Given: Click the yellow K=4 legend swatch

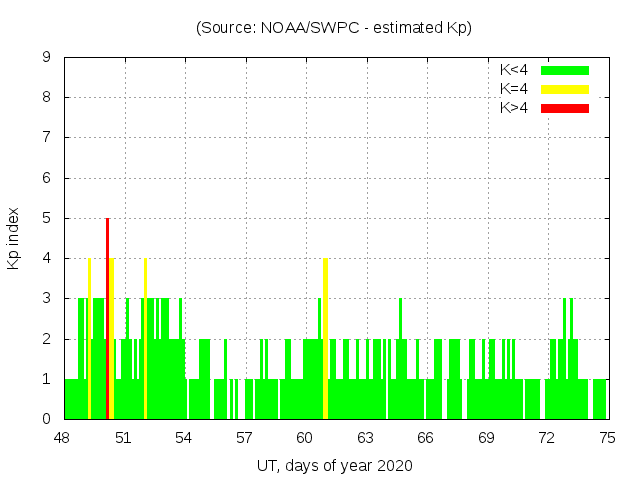Looking at the screenshot, I should [565, 89].
